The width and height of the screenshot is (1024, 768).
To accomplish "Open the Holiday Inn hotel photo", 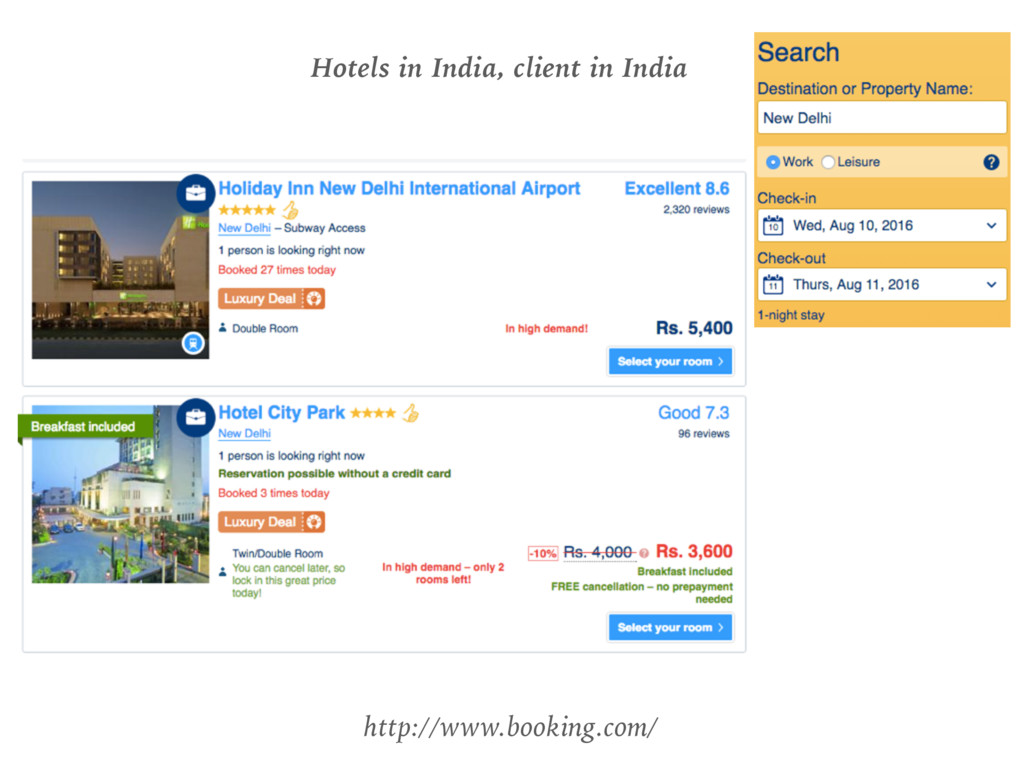I will point(121,270).
